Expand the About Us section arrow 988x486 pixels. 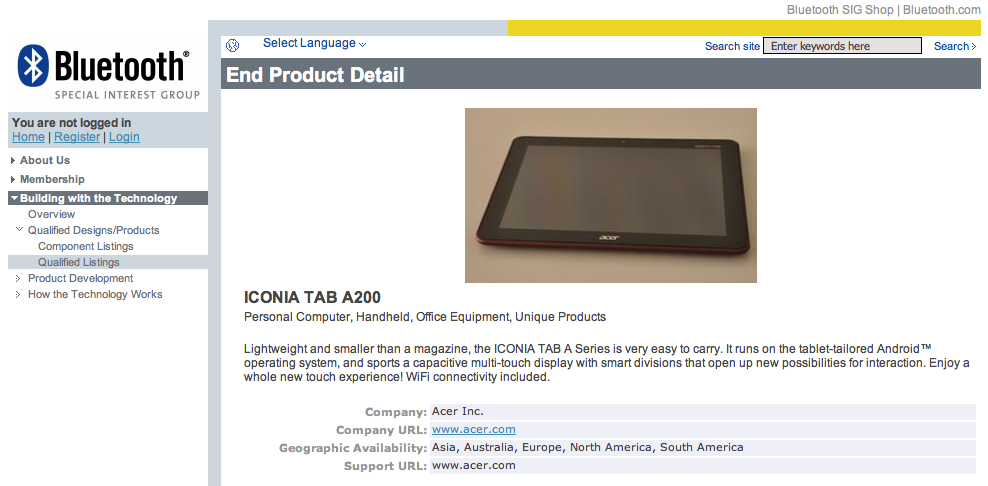click(x=13, y=161)
